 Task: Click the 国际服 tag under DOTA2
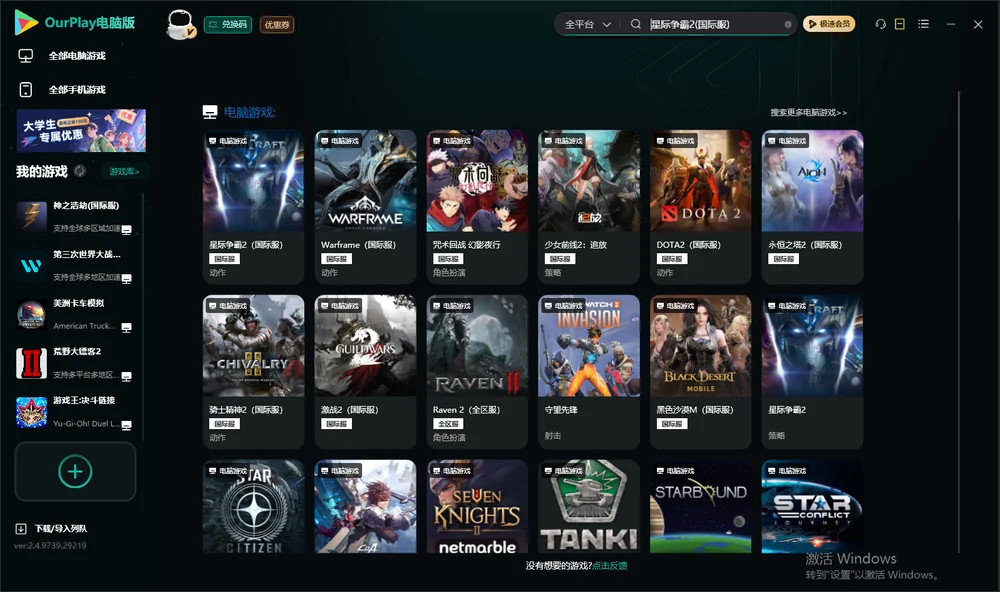coord(672,259)
